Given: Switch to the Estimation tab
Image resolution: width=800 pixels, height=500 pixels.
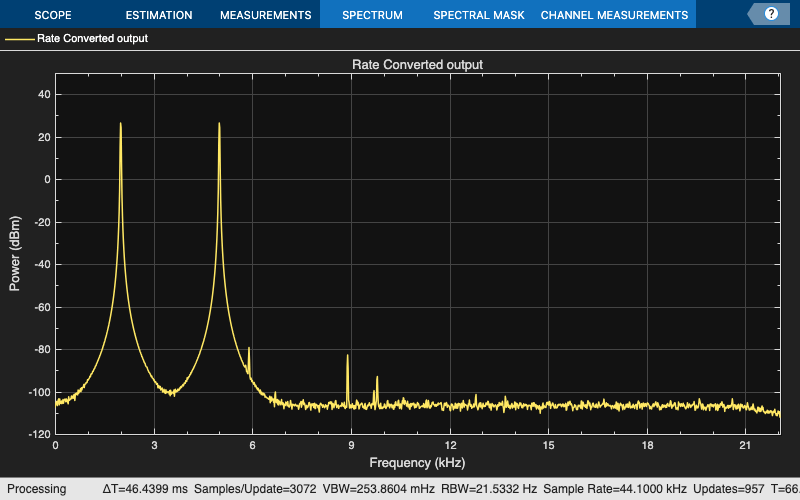Looking at the screenshot, I should click(159, 15).
